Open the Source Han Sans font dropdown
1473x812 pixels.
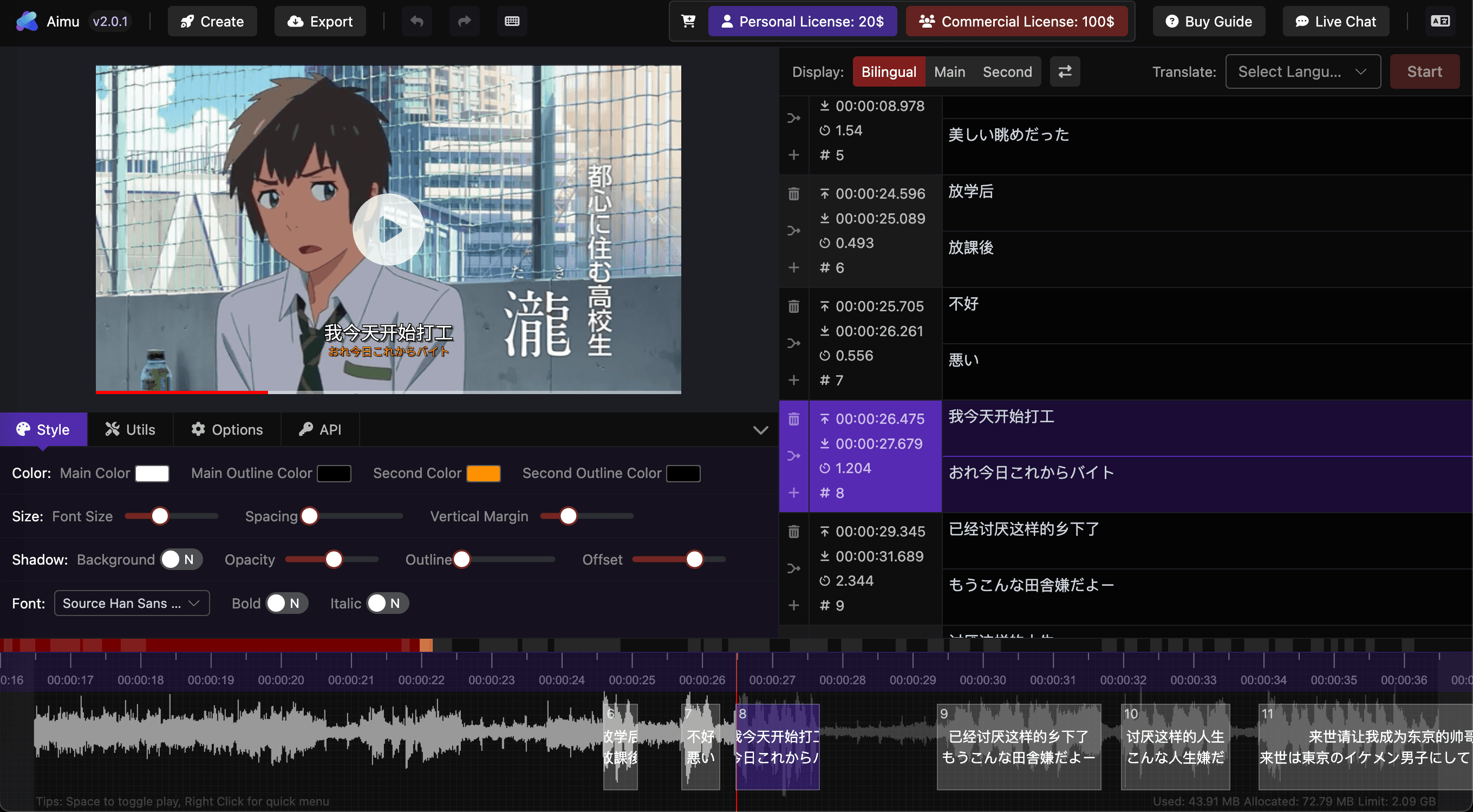[132, 604]
